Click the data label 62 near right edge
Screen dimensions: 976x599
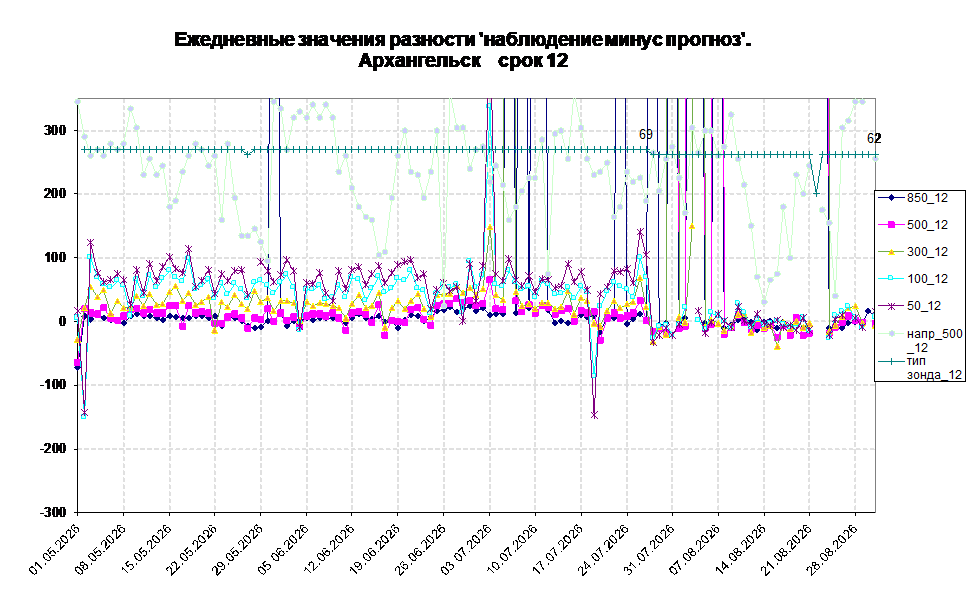[x=874, y=138]
